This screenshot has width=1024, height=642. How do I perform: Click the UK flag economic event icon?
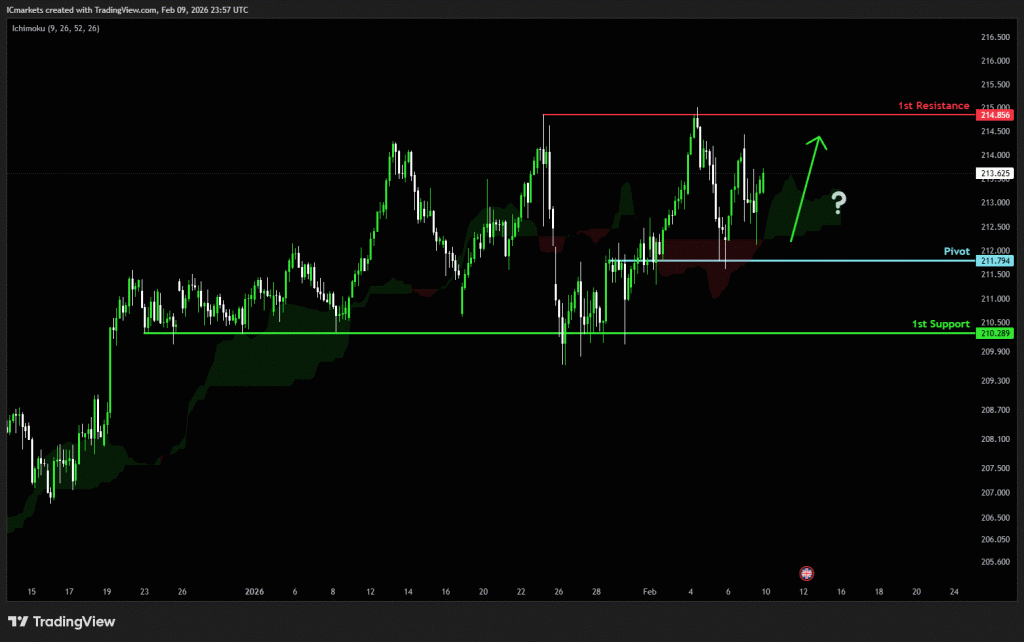point(807,573)
